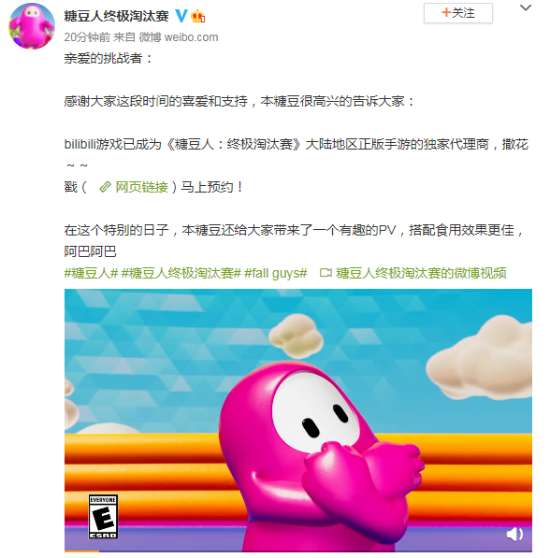Open the #糖豆人# hashtag topic
Viewport: 550px width, 558px height.
pos(91,273)
